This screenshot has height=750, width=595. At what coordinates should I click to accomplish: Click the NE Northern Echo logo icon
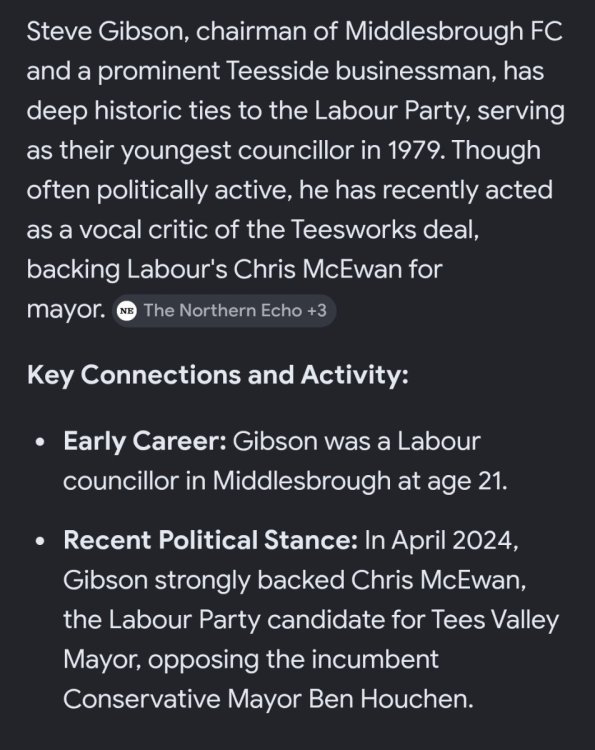coord(127,311)
